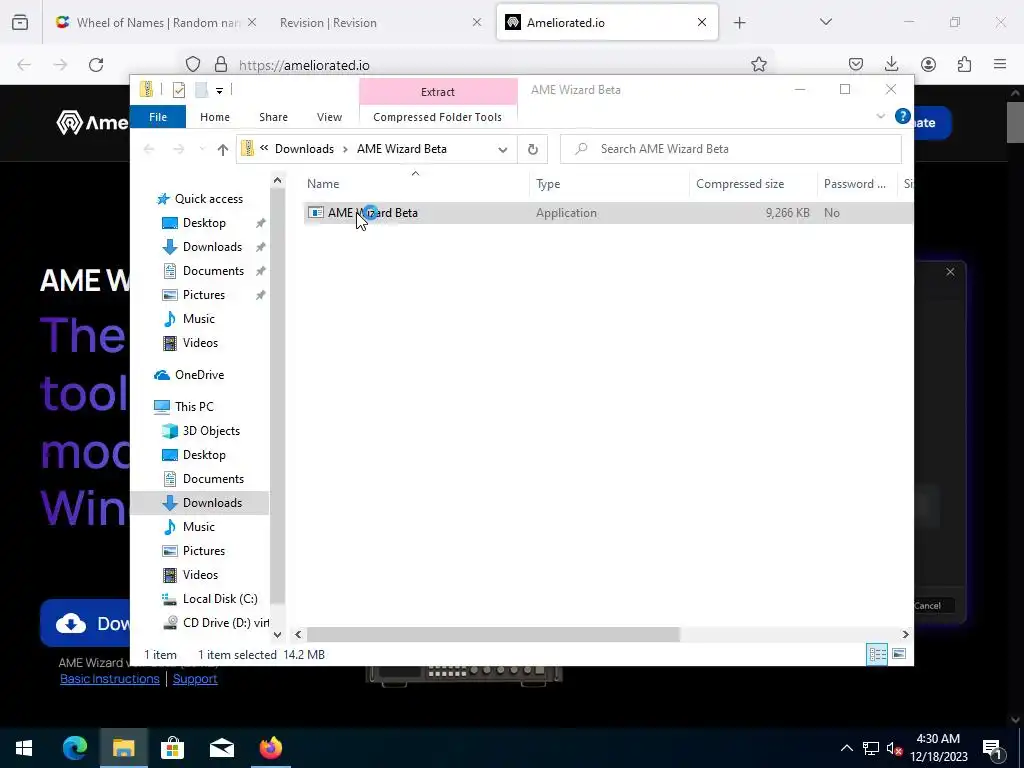Viewport: 1024px width, 768px height.
Task: Sort by Compressed size column header
Action: [x=740, y=184]
